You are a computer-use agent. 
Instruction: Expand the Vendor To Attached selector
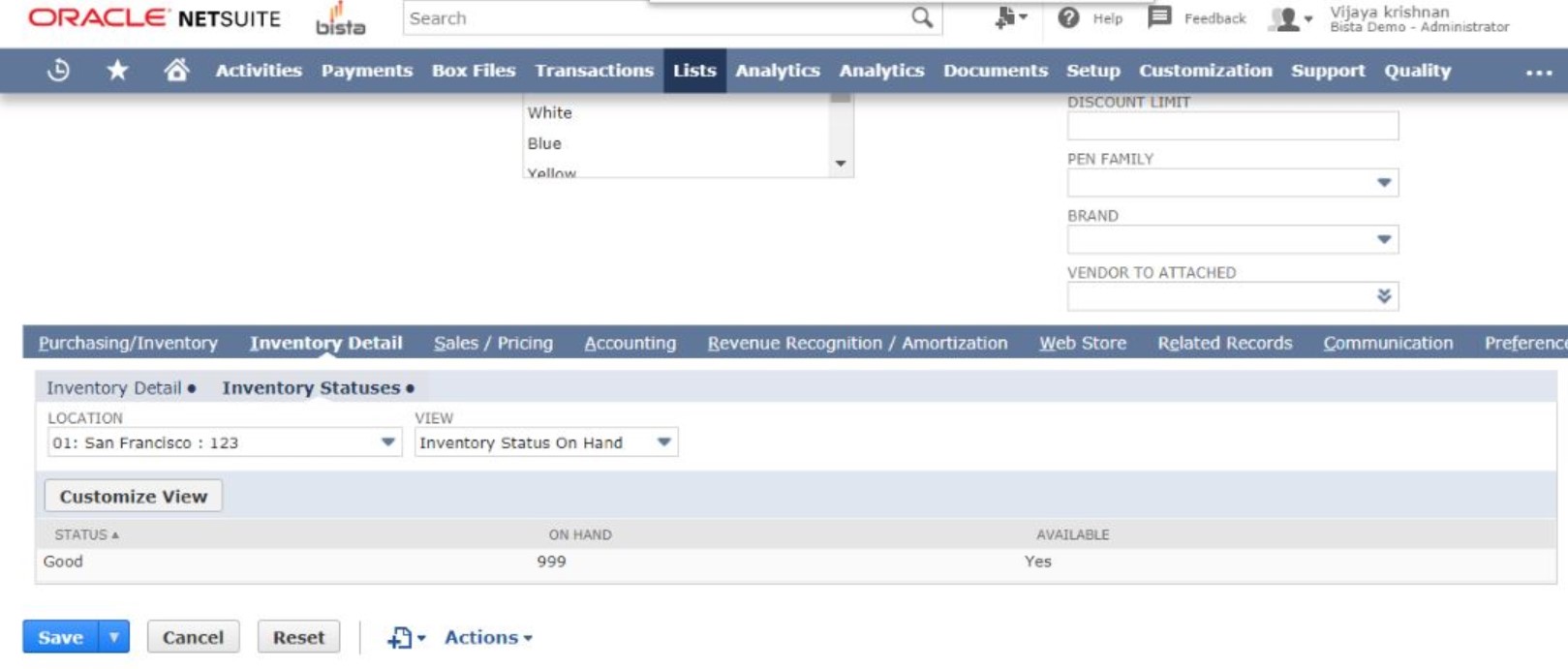tap(1383, 296)
